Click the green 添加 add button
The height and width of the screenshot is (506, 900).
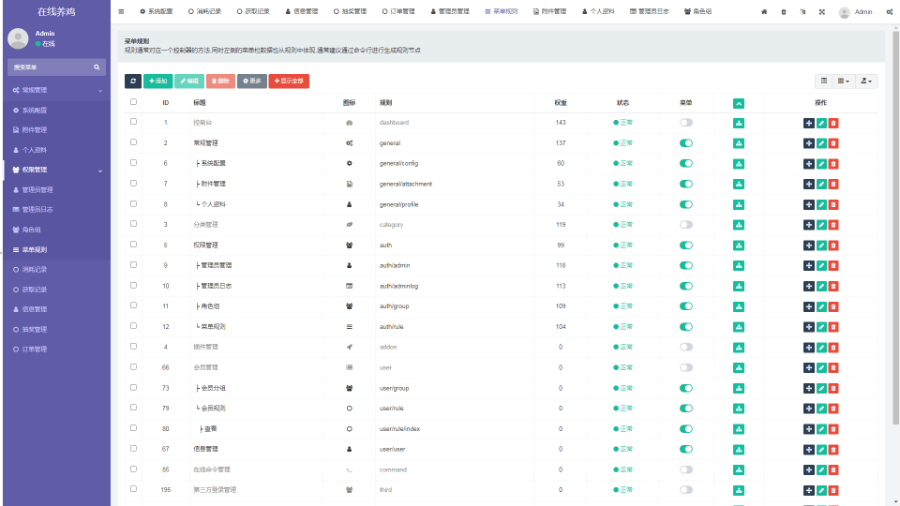click(x=157, y=80)
